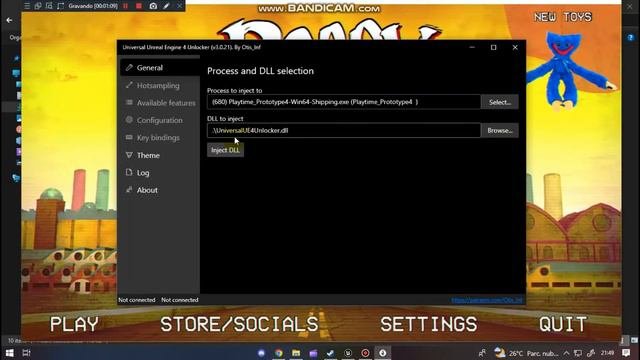640x360 pixels.
Task: Open the Patreon link at bottom right
Action: [487, 300]
